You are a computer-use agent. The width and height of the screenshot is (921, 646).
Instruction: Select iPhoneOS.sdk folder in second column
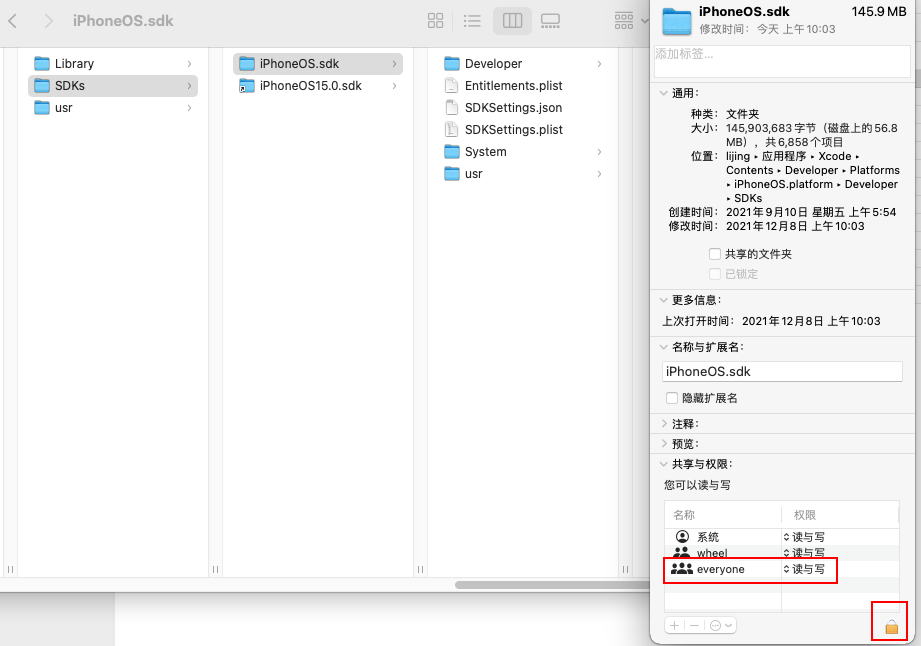[318, 63]
